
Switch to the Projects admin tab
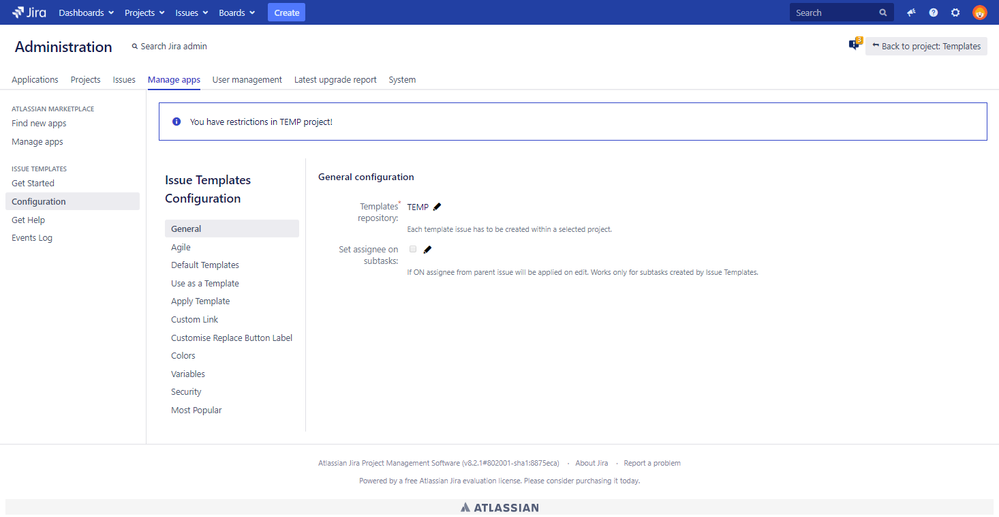coord(85,80)
